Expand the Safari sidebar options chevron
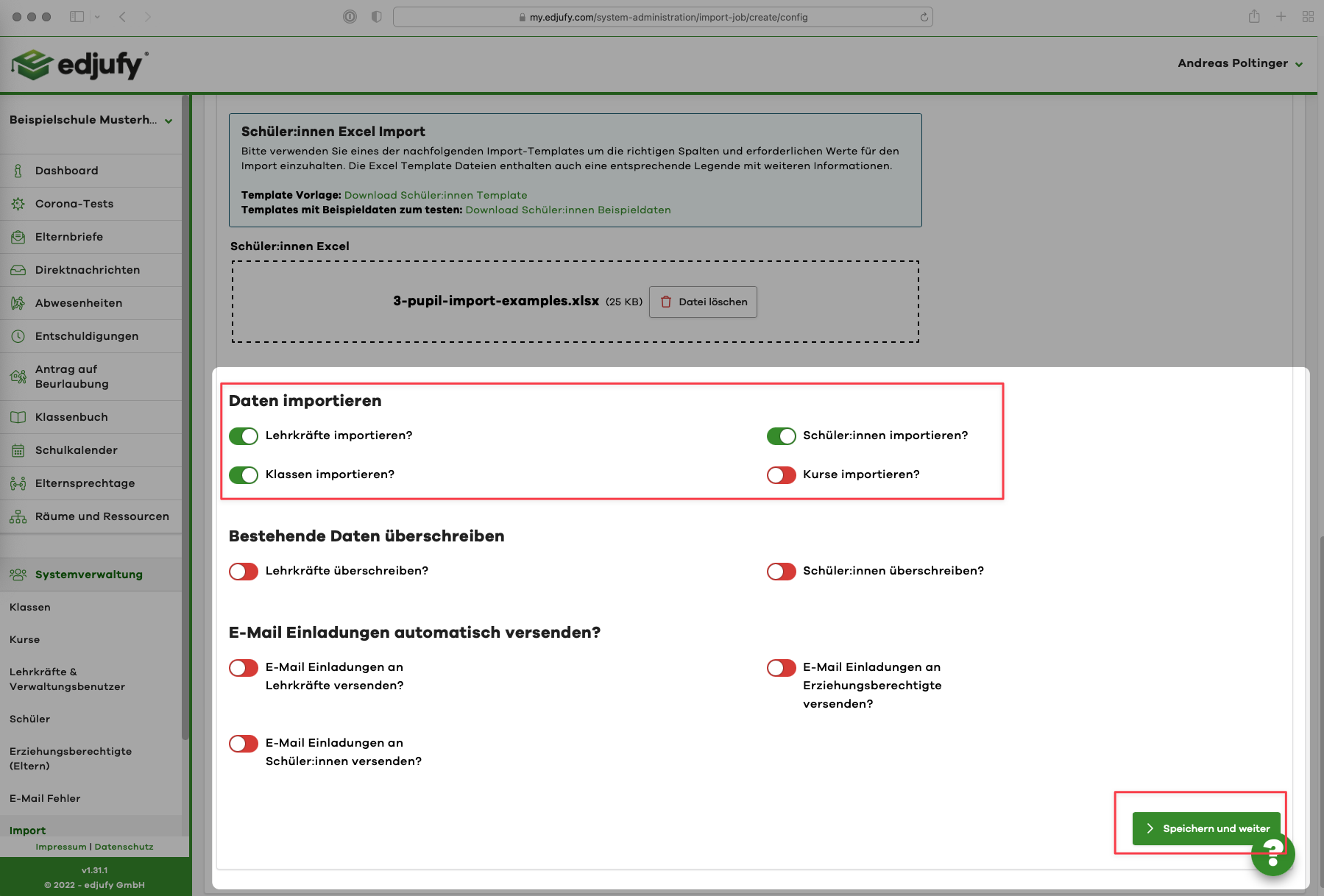 click(97, 17)
